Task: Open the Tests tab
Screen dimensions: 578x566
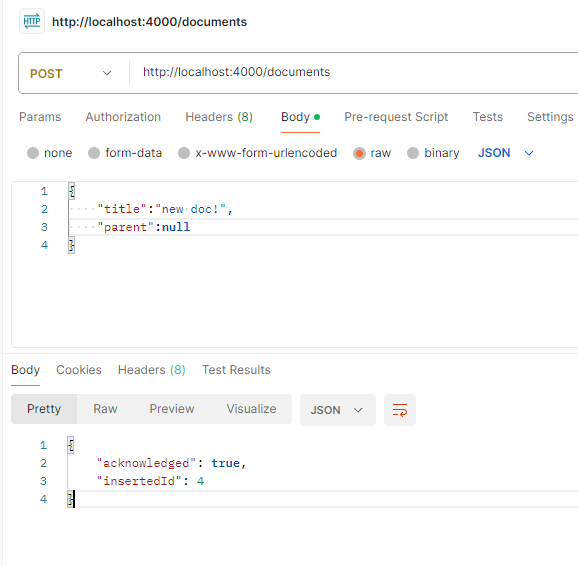Action: (x=487, y=117)
